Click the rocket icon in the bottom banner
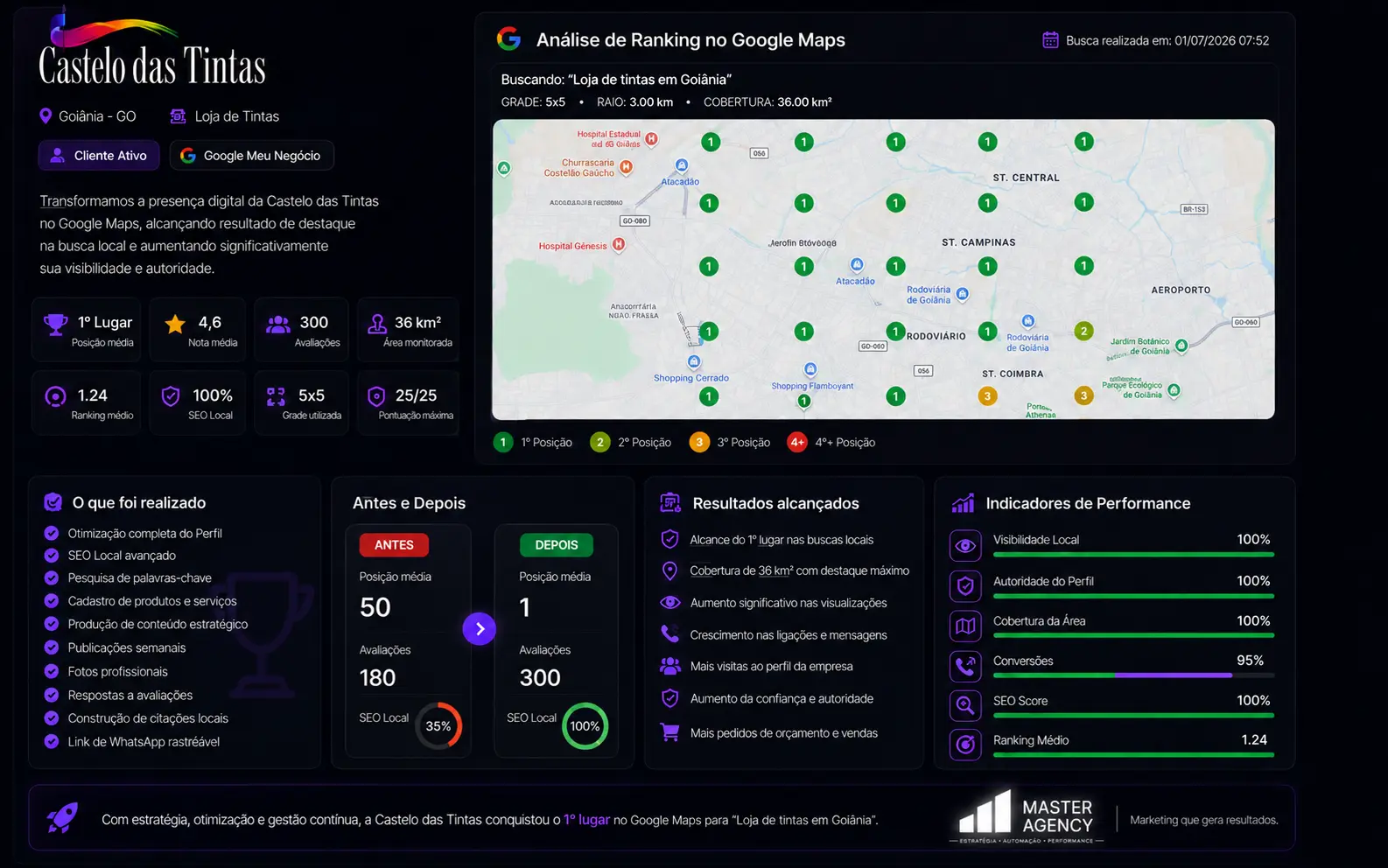The height and width of the screenshot is (868, 1388). tap(62, 817)
